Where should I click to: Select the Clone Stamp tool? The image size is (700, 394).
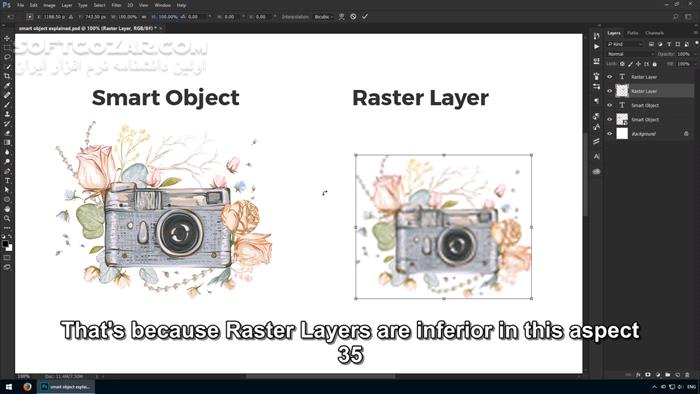pyautogui.click(x=7, y=114)
